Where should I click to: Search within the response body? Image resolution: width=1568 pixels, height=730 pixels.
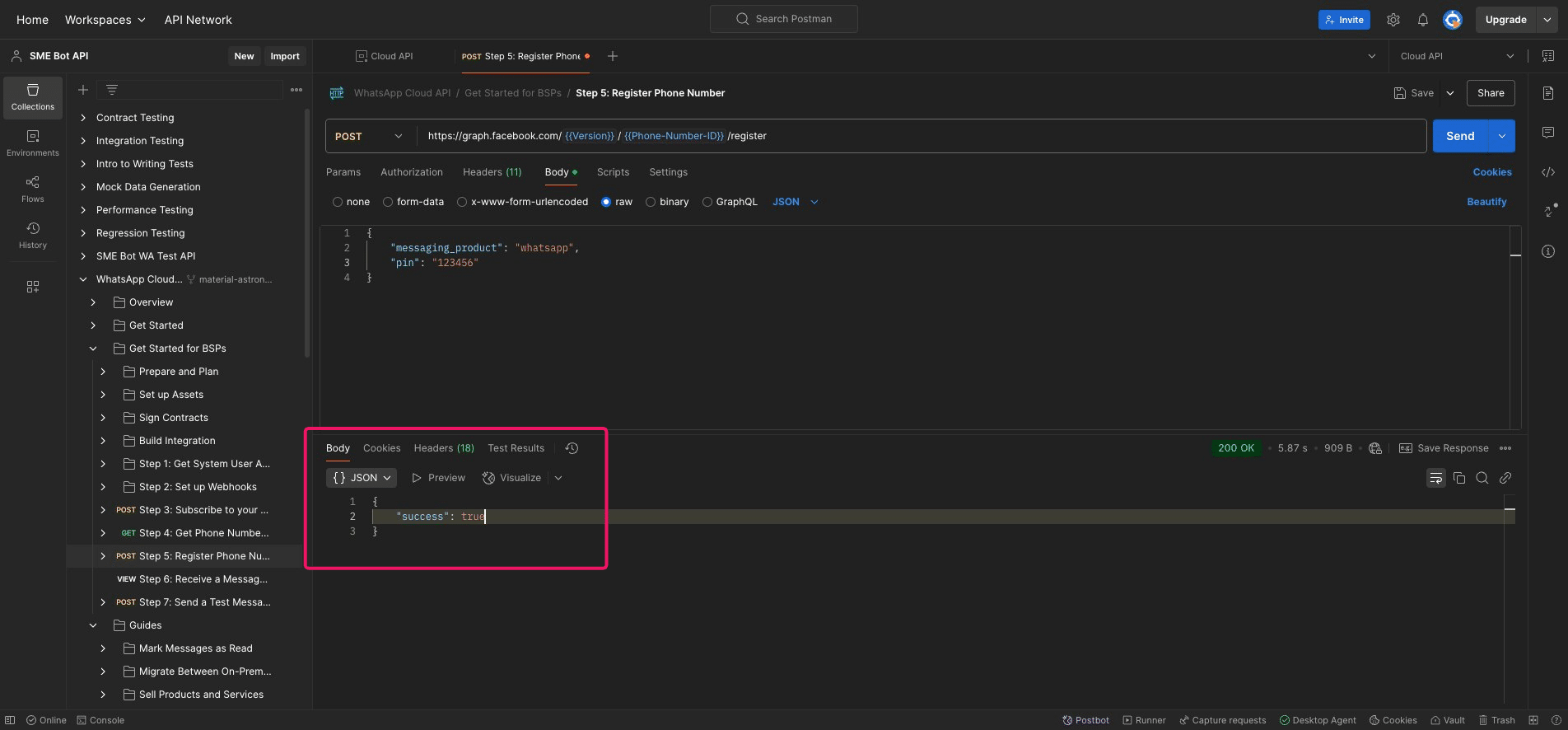point(1482,478)
